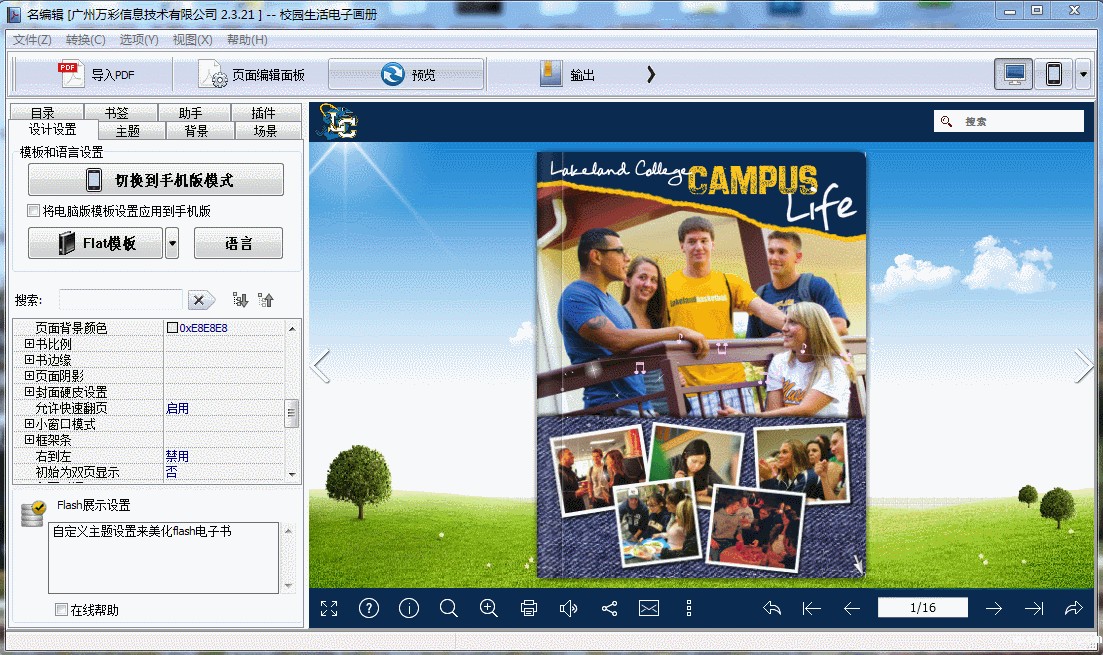Mute sound with the speaker icon
Viewport: 1103px width, 655px height.
point(569,608)
